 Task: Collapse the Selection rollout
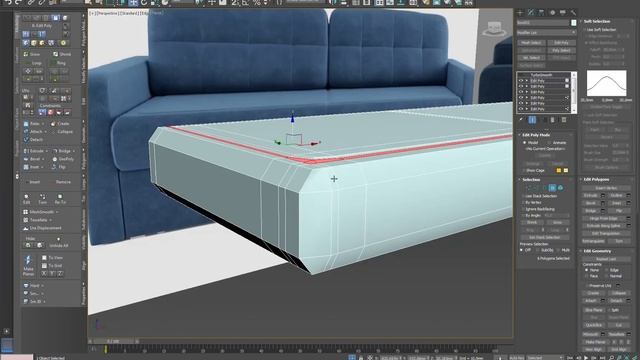[x=531, y=180]
